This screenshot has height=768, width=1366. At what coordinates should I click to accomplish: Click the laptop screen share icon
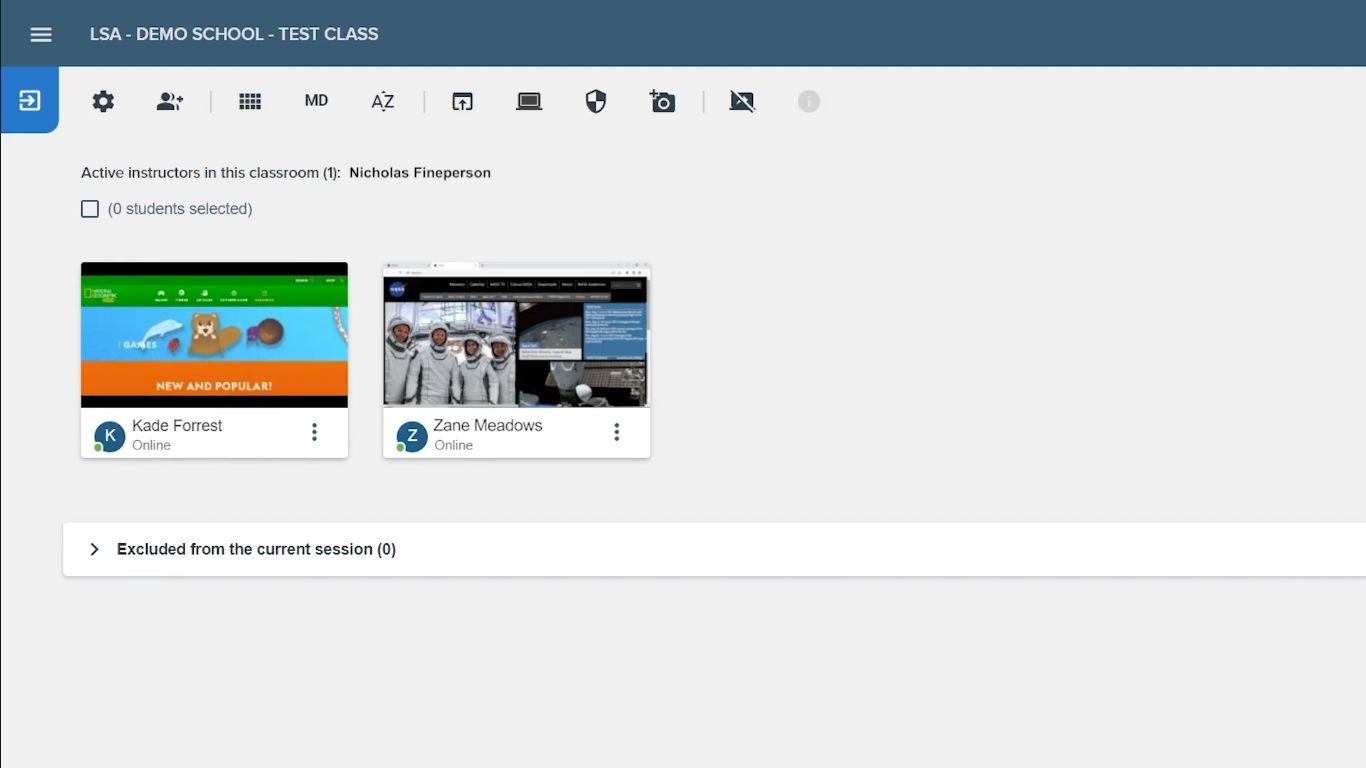(x=529, y=101)
